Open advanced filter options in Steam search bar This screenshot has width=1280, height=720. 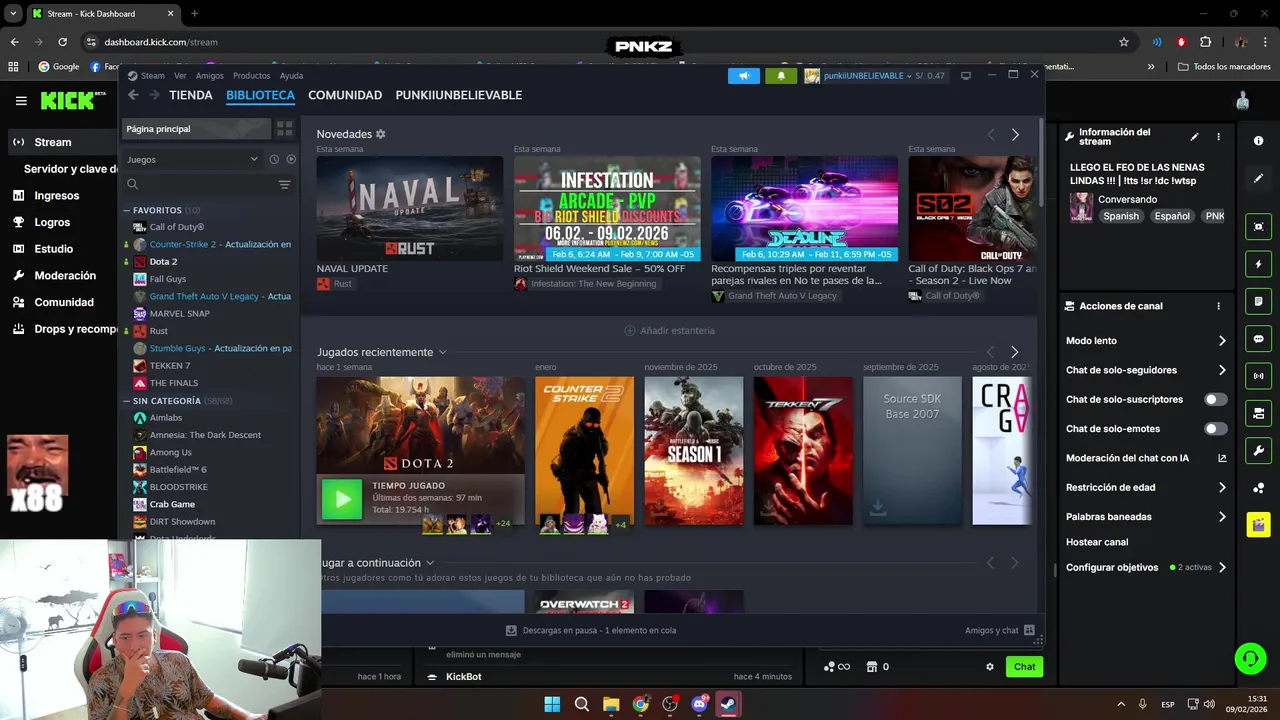point(284,184)
